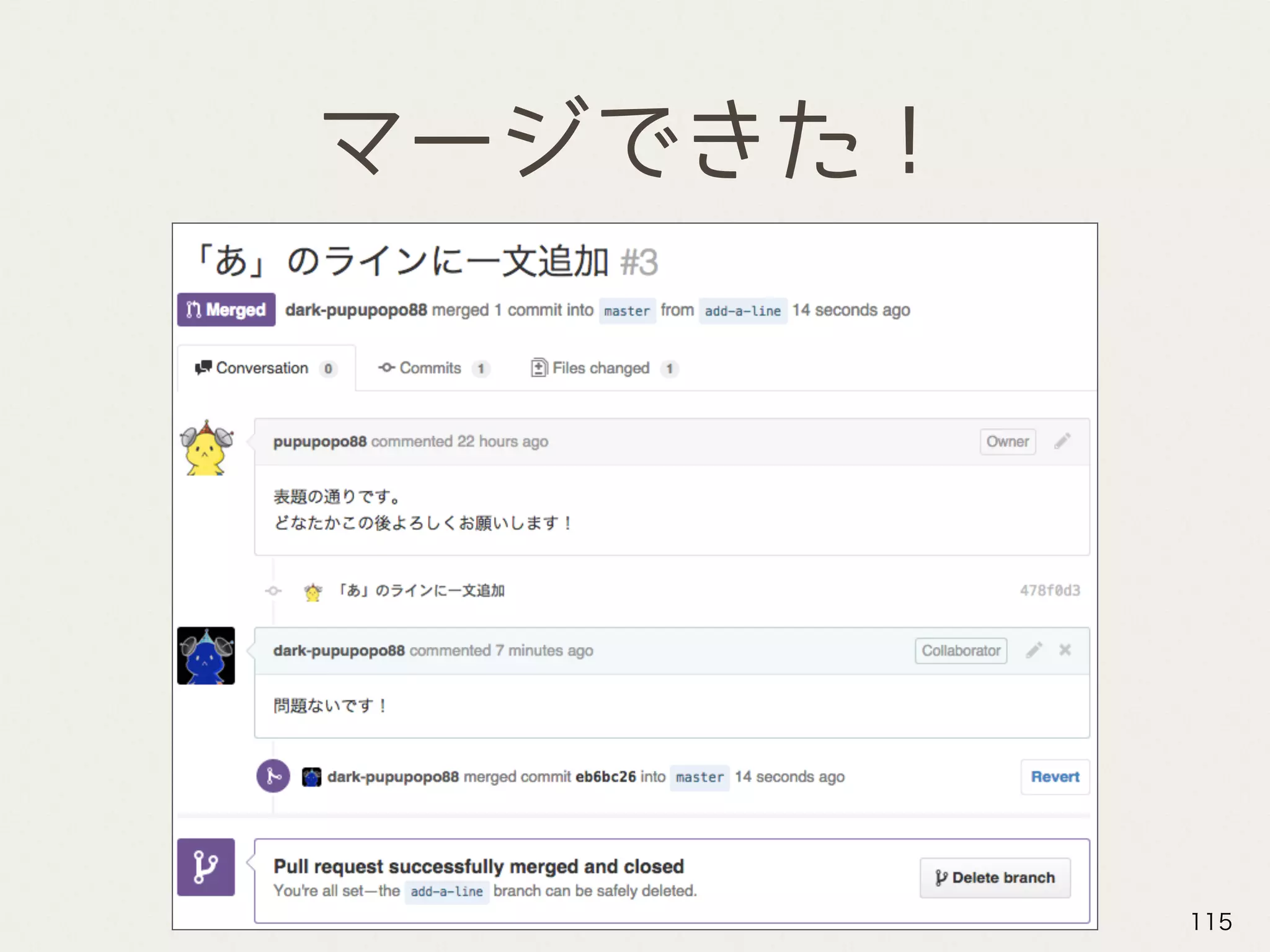The height and width of the screenshot is (952, 1270).
Task: Click pupupopo88's yellow avatar image
Action: [x=206, y=448]
